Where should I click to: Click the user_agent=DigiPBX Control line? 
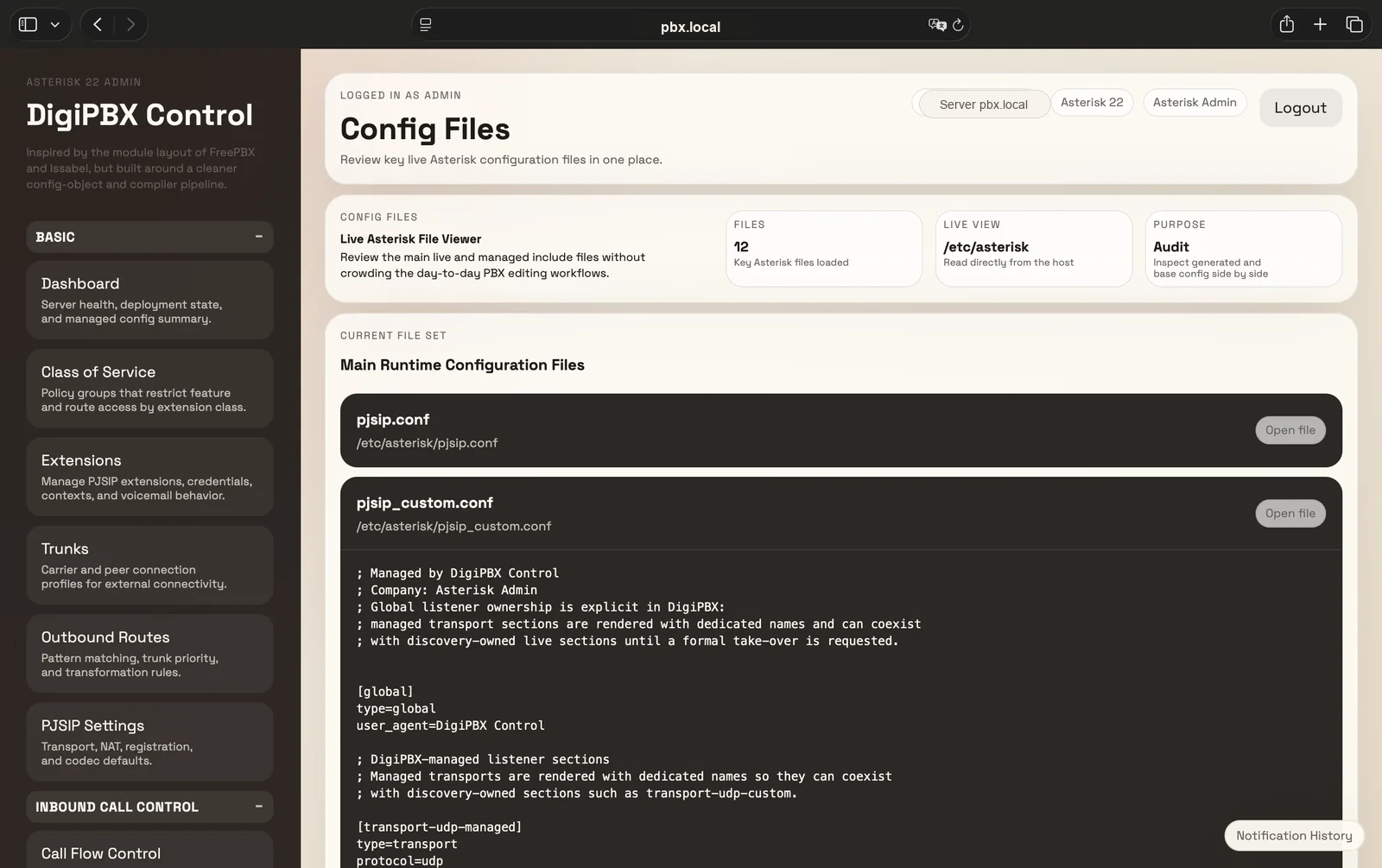(451, 725)
